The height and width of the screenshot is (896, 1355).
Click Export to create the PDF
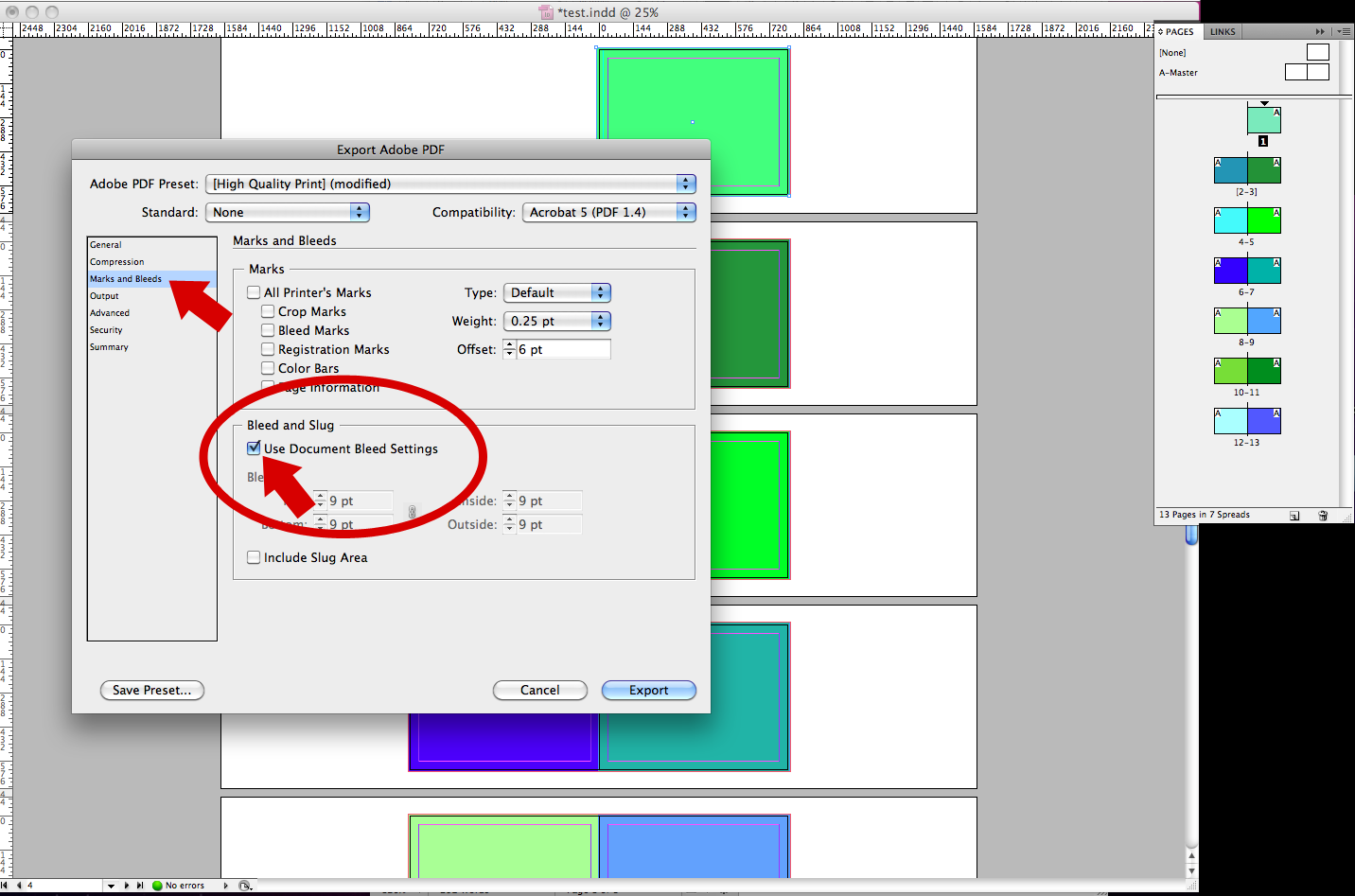pyautogui.click(x=649, y=691)
